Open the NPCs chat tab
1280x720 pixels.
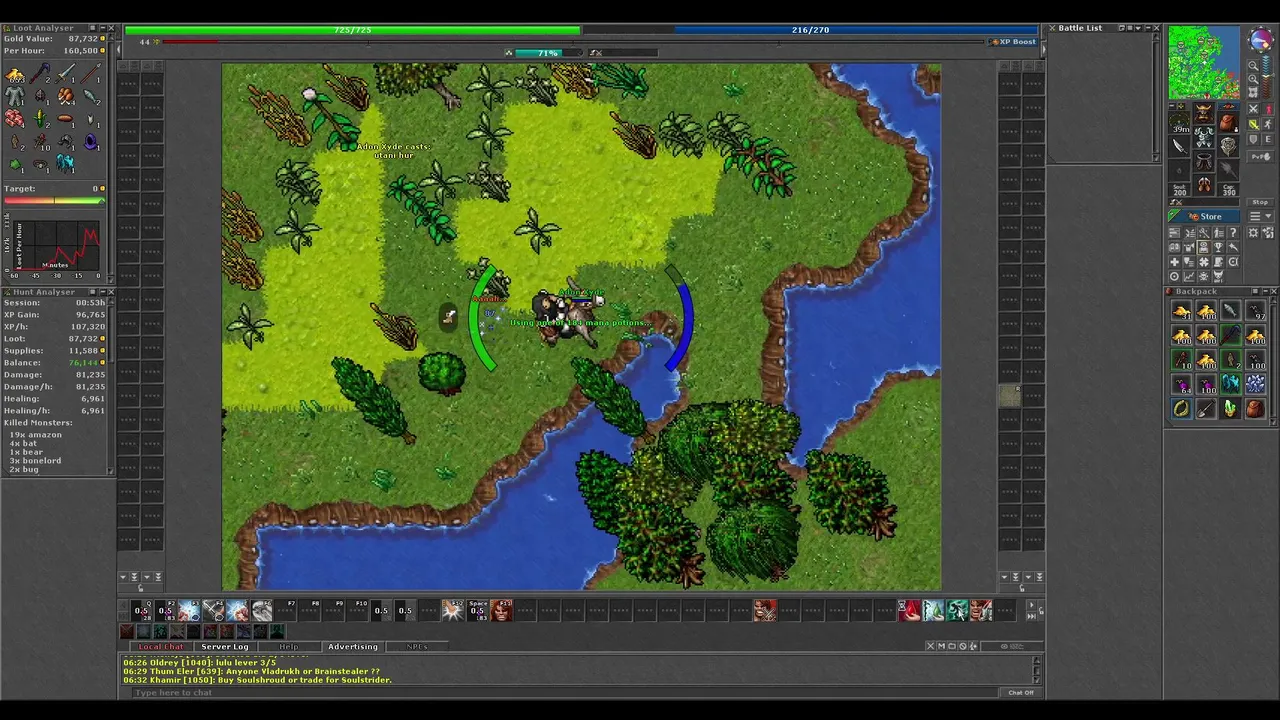[417, 647]
